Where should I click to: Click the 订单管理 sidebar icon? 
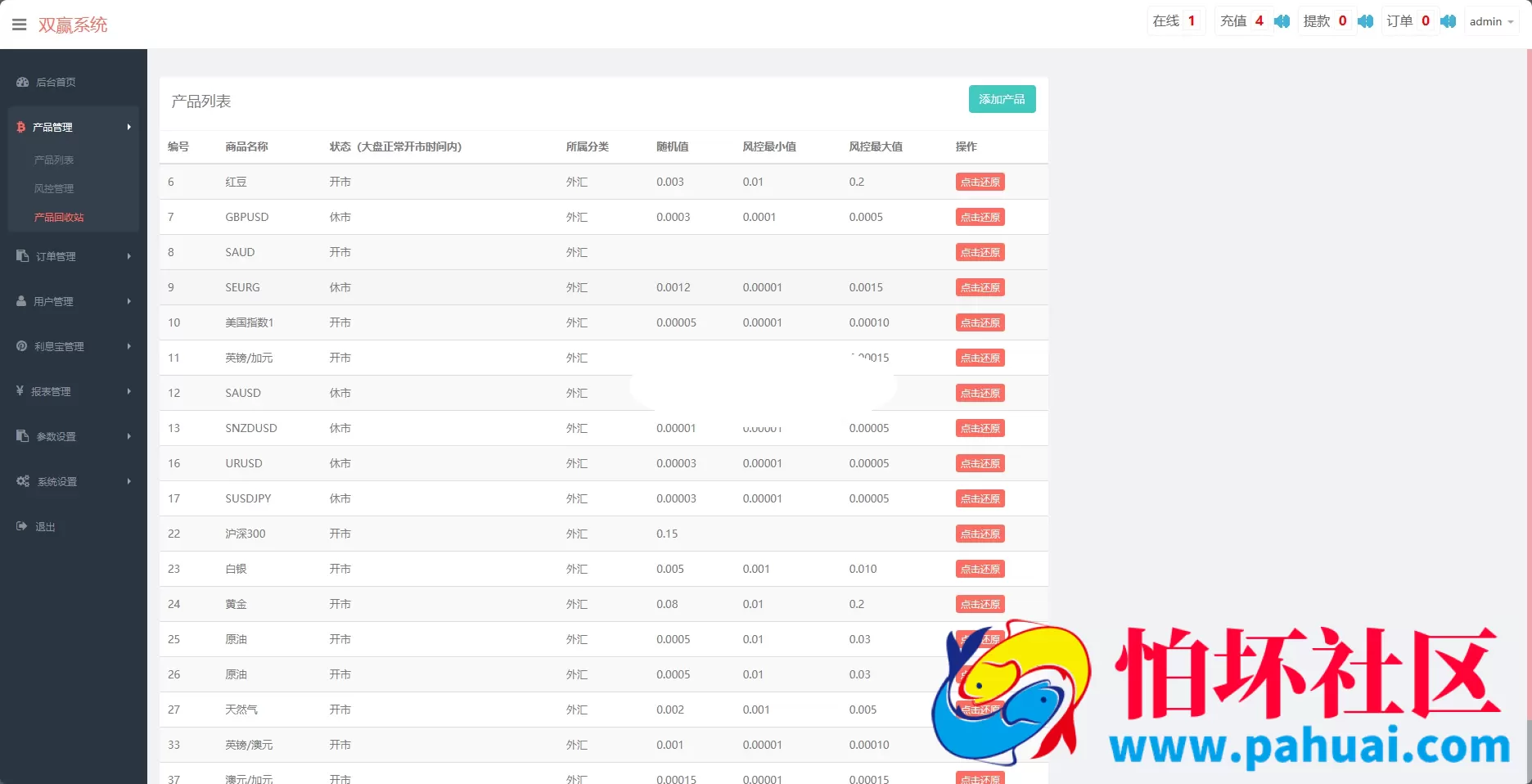(x=23, y=256)
